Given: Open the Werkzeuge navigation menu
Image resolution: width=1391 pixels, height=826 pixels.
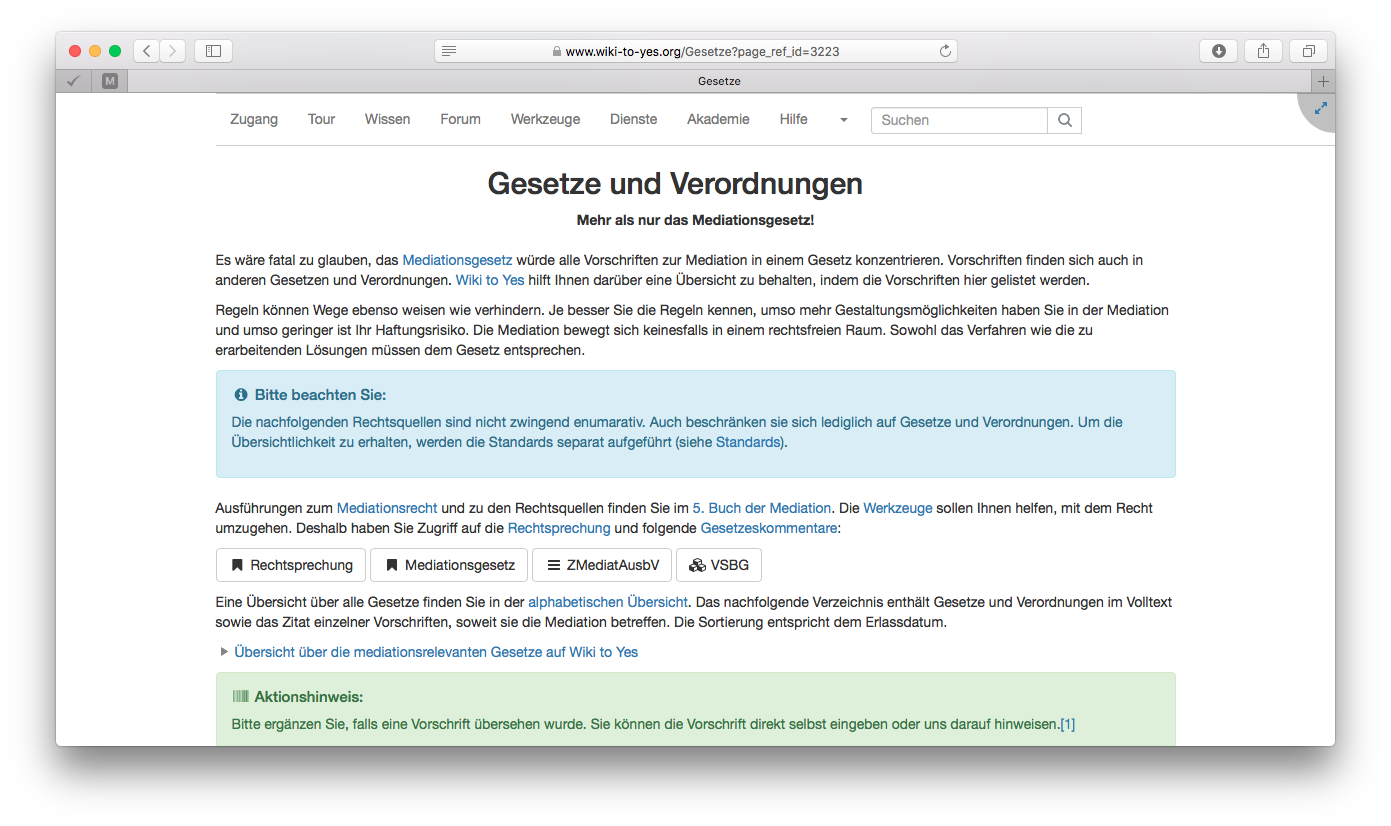Looking at the screenshot, I should 545,119.
